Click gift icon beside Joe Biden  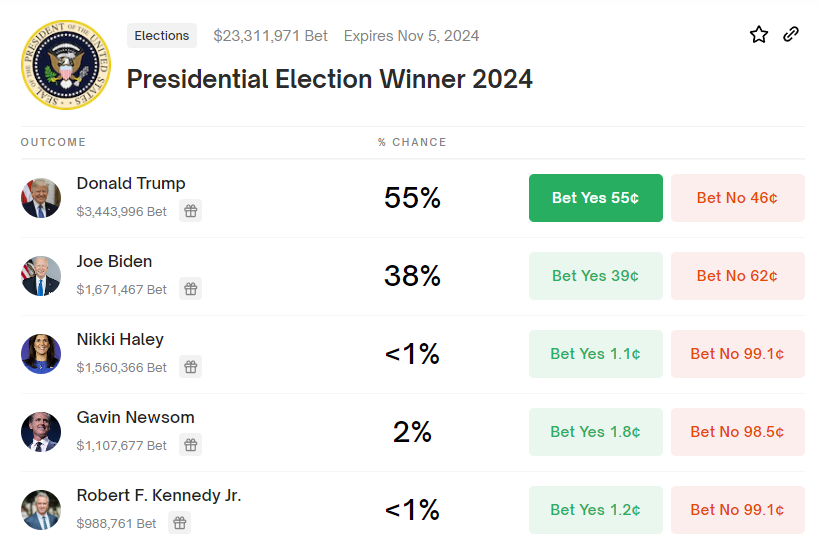coord(190,289)
